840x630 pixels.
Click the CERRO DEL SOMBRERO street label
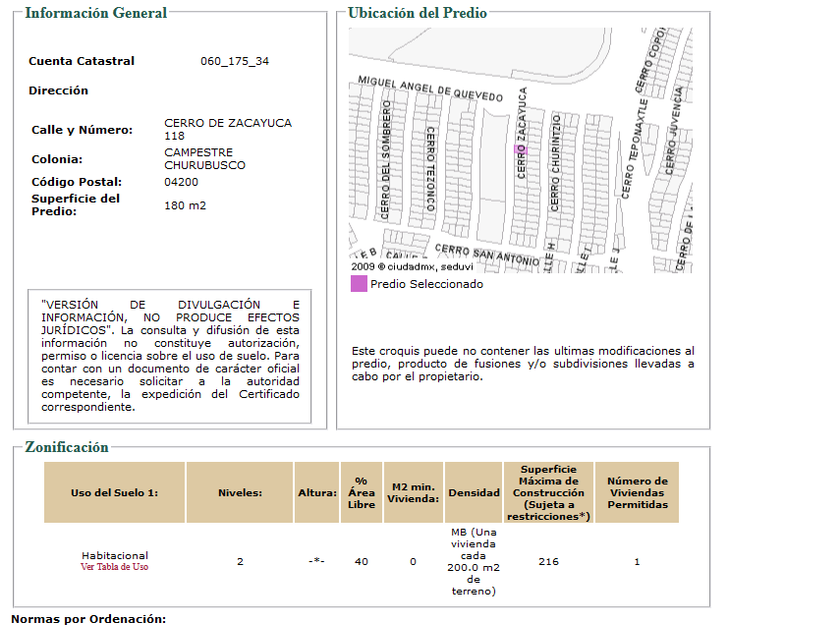click(x=385, y=160)
